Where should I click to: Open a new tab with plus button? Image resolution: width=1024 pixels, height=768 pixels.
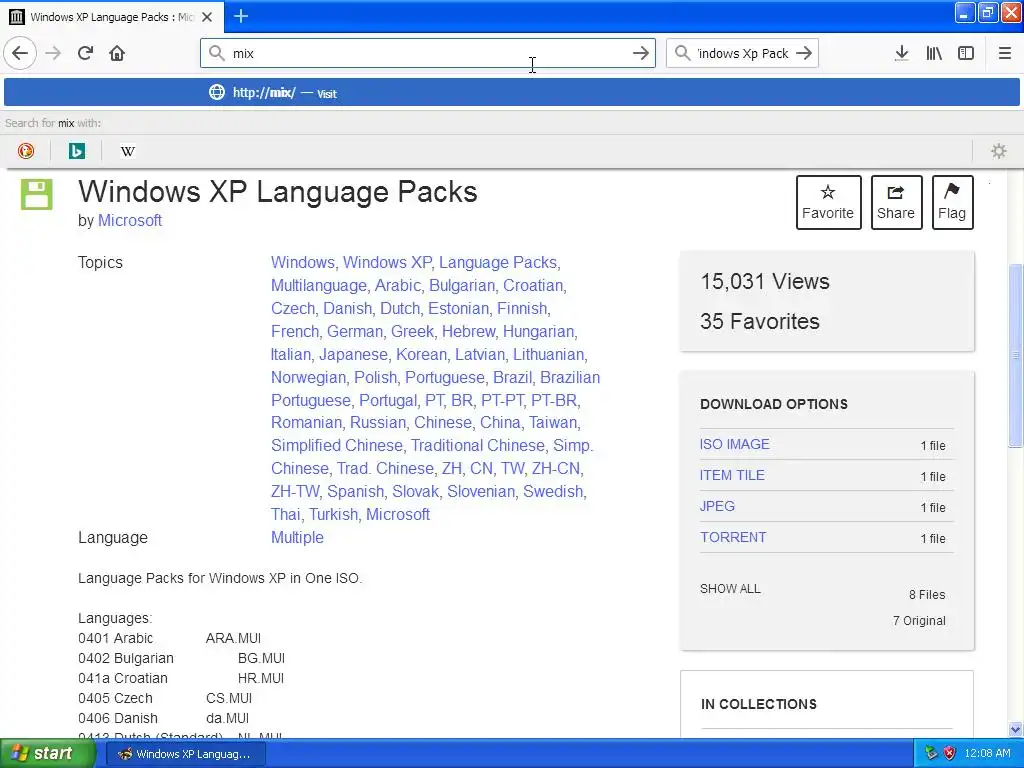(x=241, y=16)
